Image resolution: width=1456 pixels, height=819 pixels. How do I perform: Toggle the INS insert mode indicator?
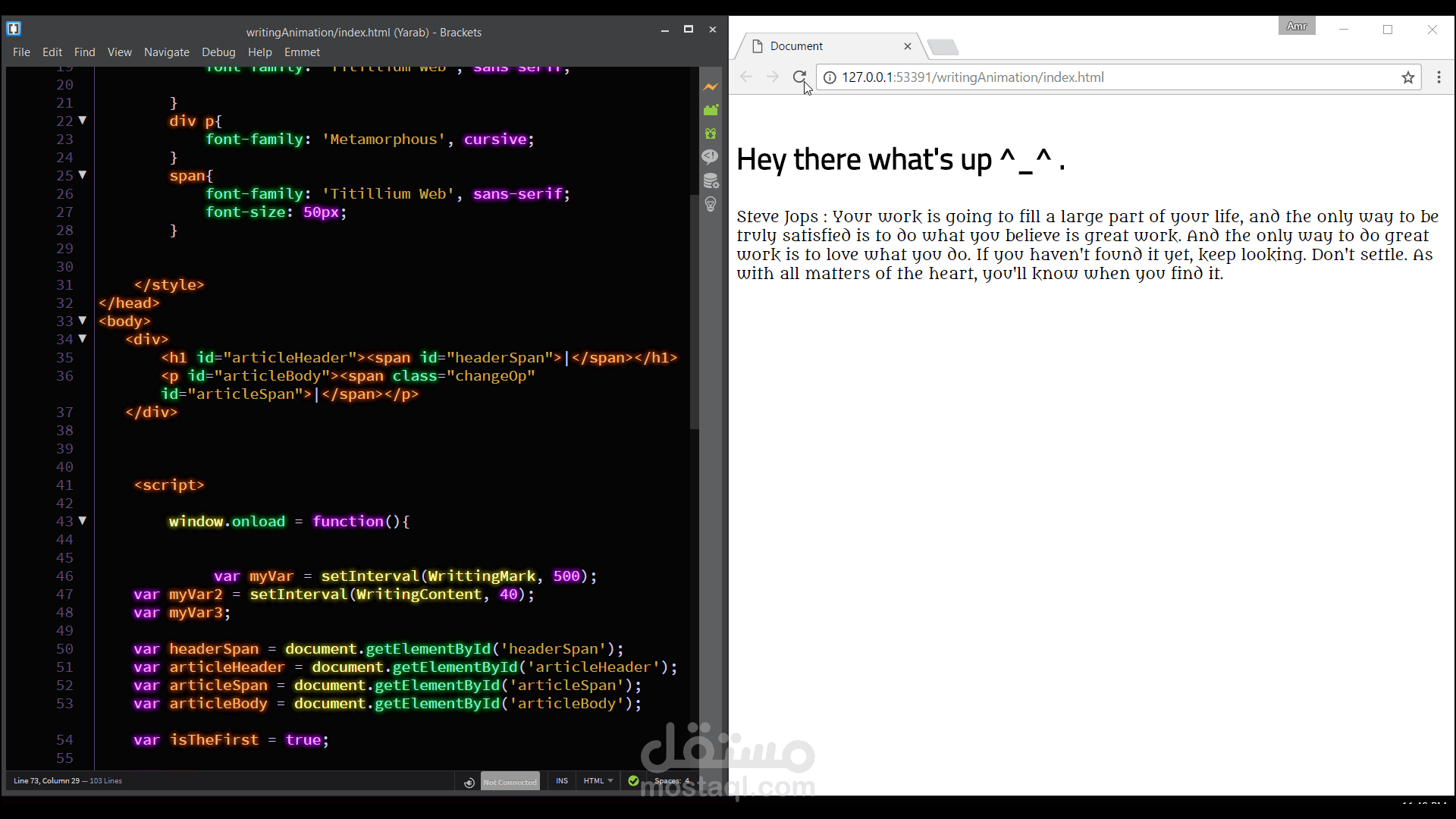coord(562,781)
